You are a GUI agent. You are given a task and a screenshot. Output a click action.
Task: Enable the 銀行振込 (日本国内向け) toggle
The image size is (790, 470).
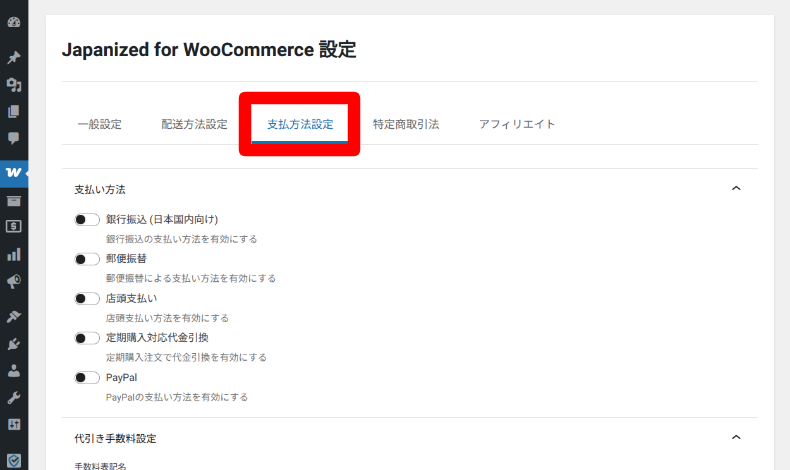(x=87, y=220)
